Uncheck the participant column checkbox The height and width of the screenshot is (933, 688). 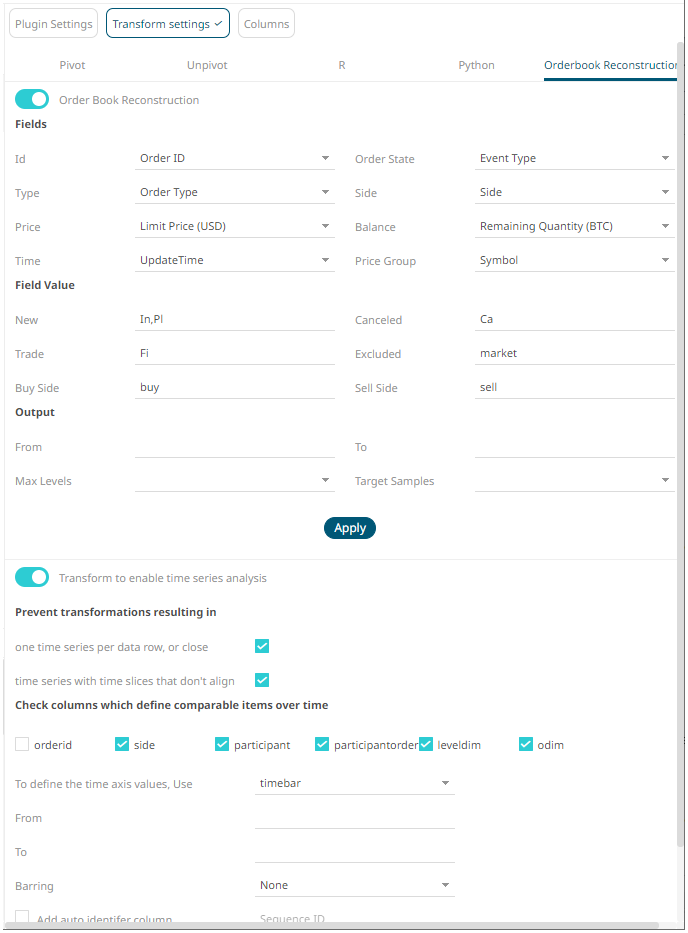coord(222,744)
